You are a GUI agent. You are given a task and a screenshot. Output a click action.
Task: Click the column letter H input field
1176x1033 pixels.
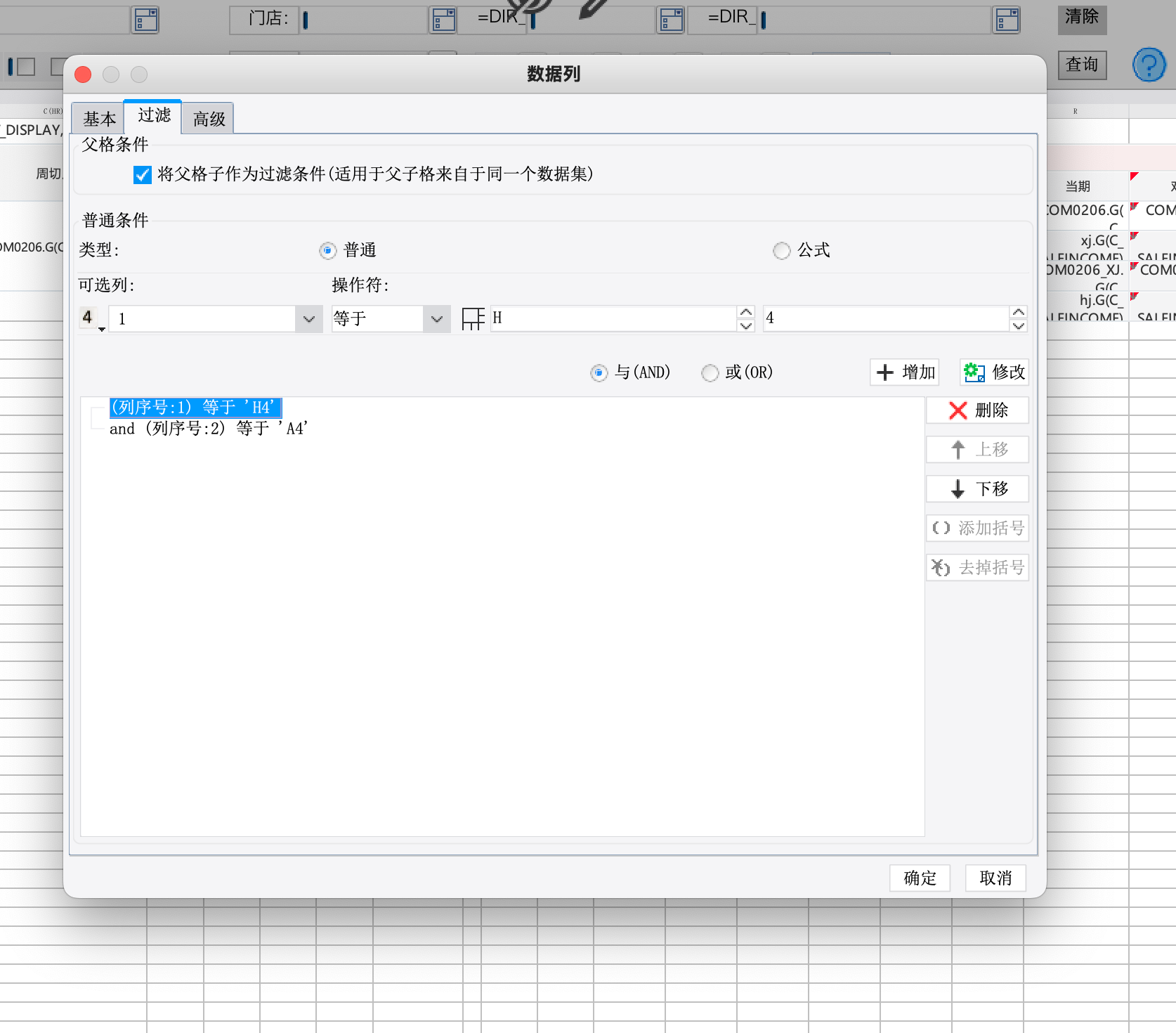click(x=613, y=318)
